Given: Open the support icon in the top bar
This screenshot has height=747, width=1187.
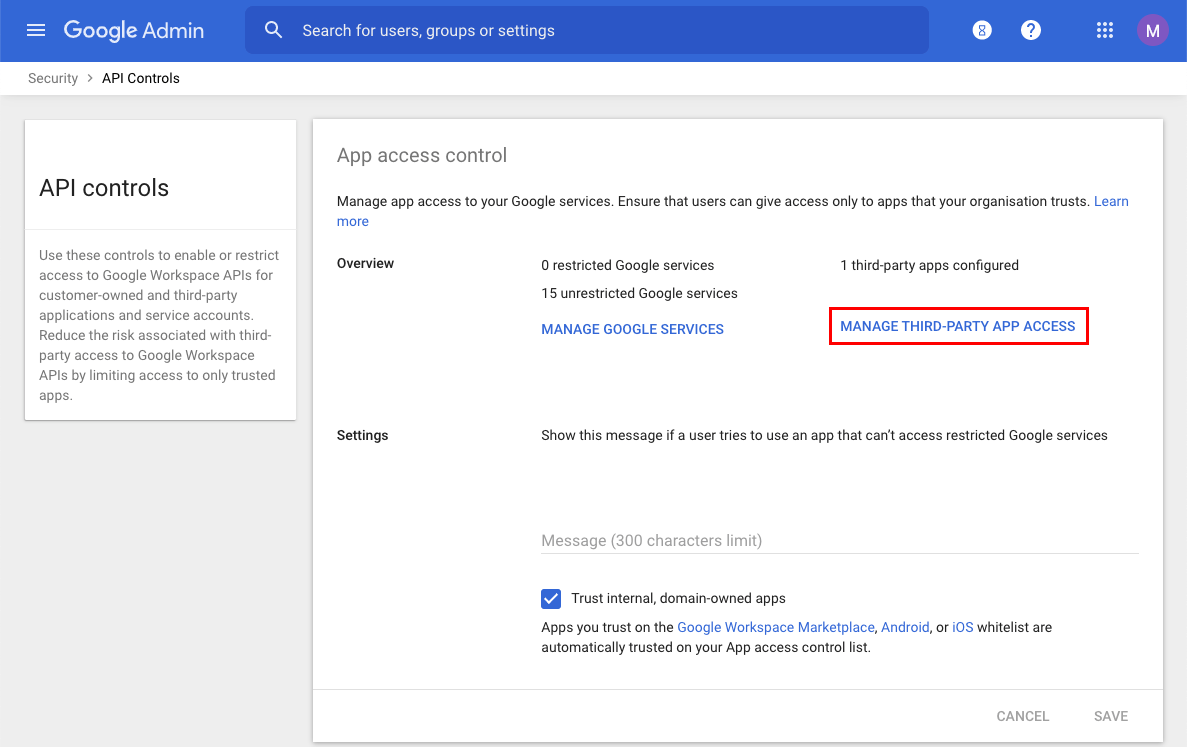Looking at the screenshot, I should coord(982,30).
